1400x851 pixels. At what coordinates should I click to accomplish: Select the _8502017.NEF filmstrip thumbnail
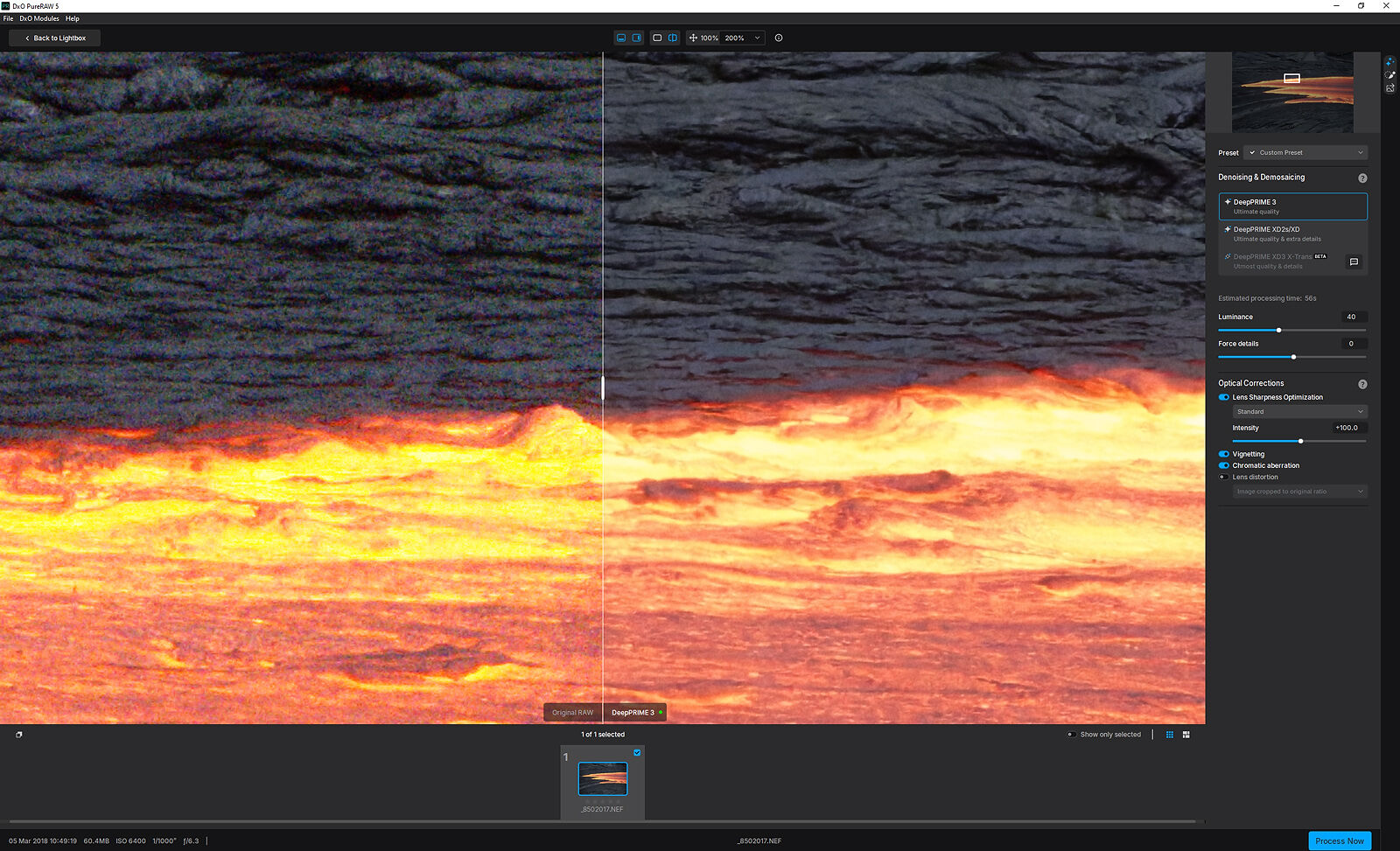tap(603, 778)
